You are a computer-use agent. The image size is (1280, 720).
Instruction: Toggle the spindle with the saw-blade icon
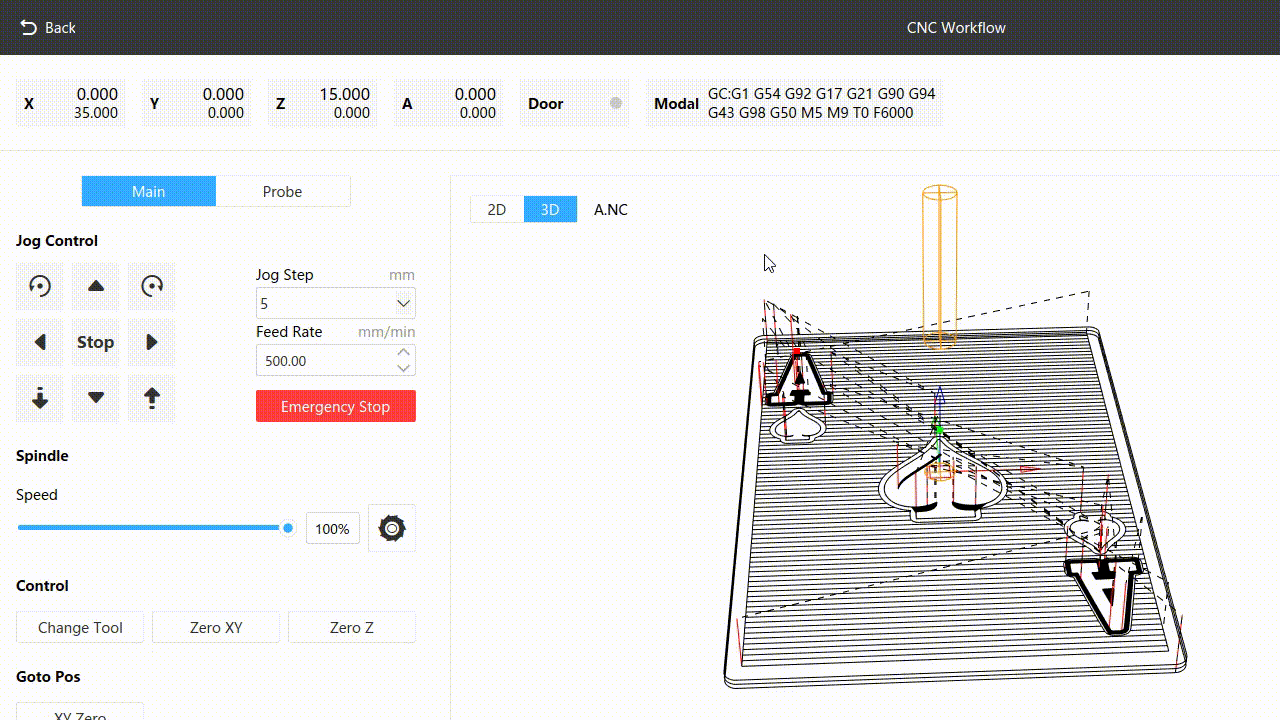coord(392,528)
